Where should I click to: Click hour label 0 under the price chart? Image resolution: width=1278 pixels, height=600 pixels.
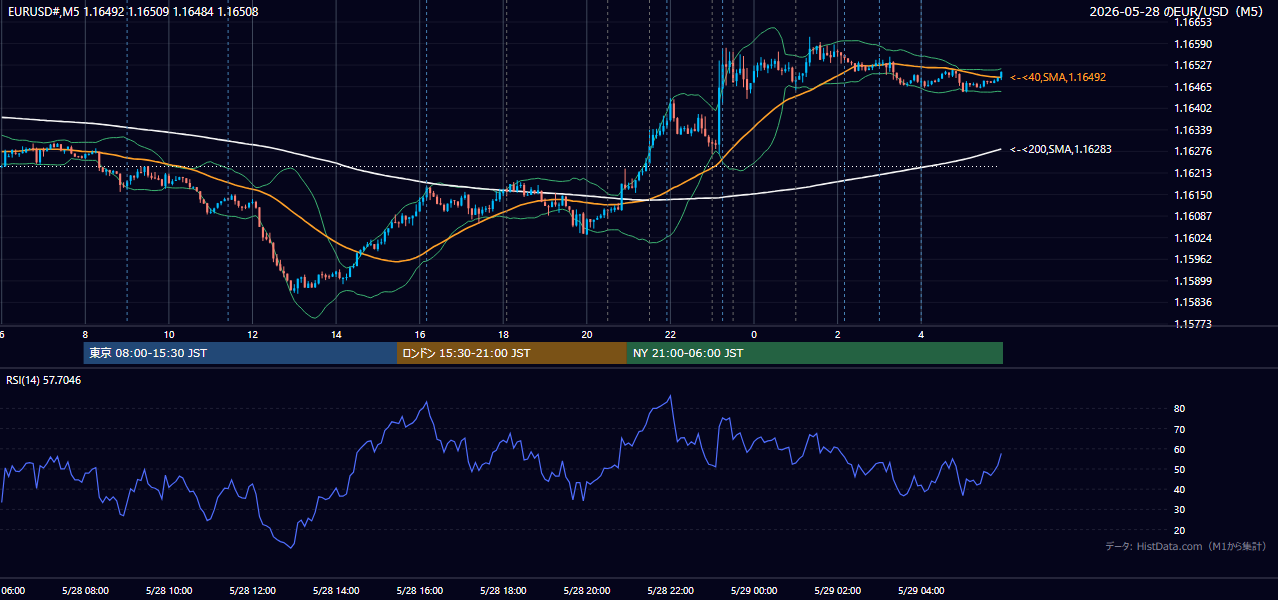coord(754,334)
